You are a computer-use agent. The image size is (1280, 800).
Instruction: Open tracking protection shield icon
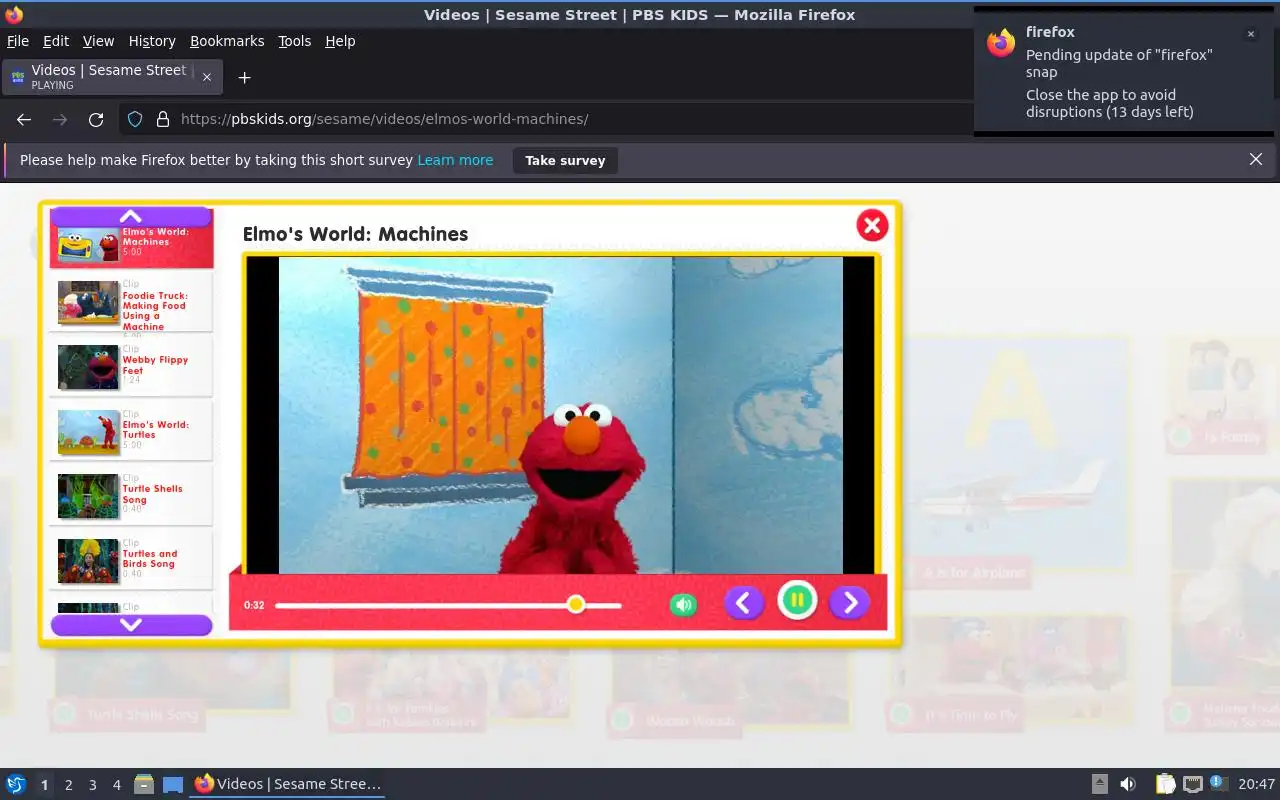click(135, 119)
